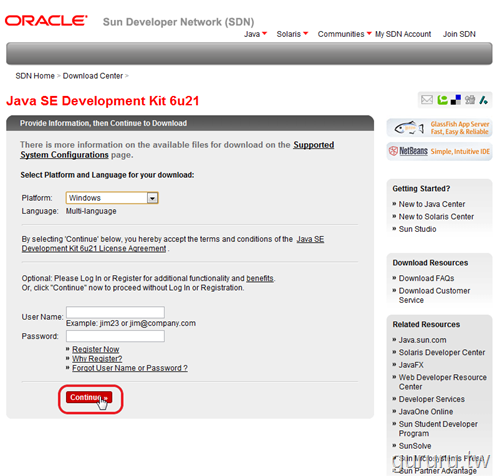500x476 pixels.
Task: Open Supported System Configurations link
Action: tap(177, 150)
